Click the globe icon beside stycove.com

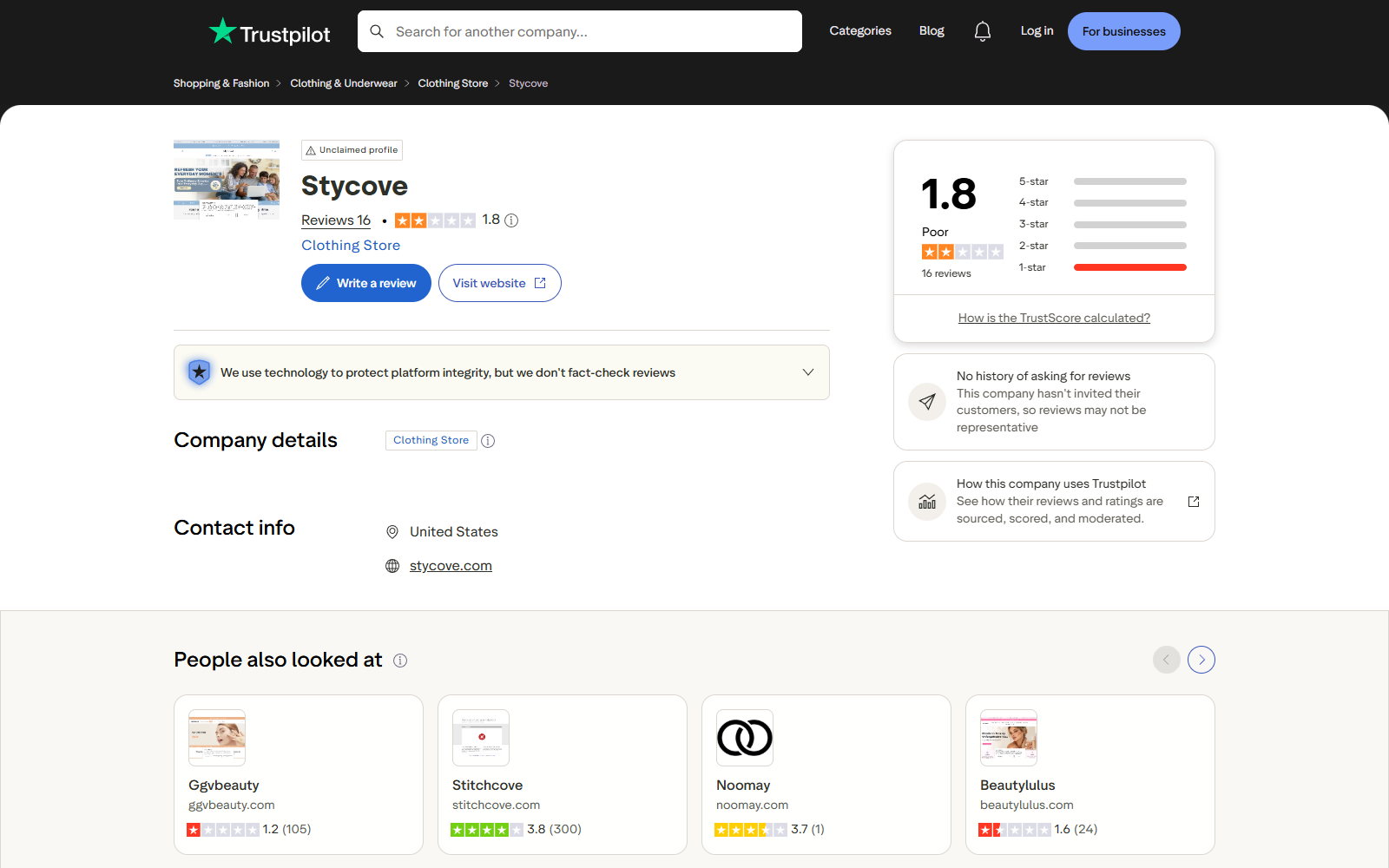pyautogui.click(x=392, y=566)
